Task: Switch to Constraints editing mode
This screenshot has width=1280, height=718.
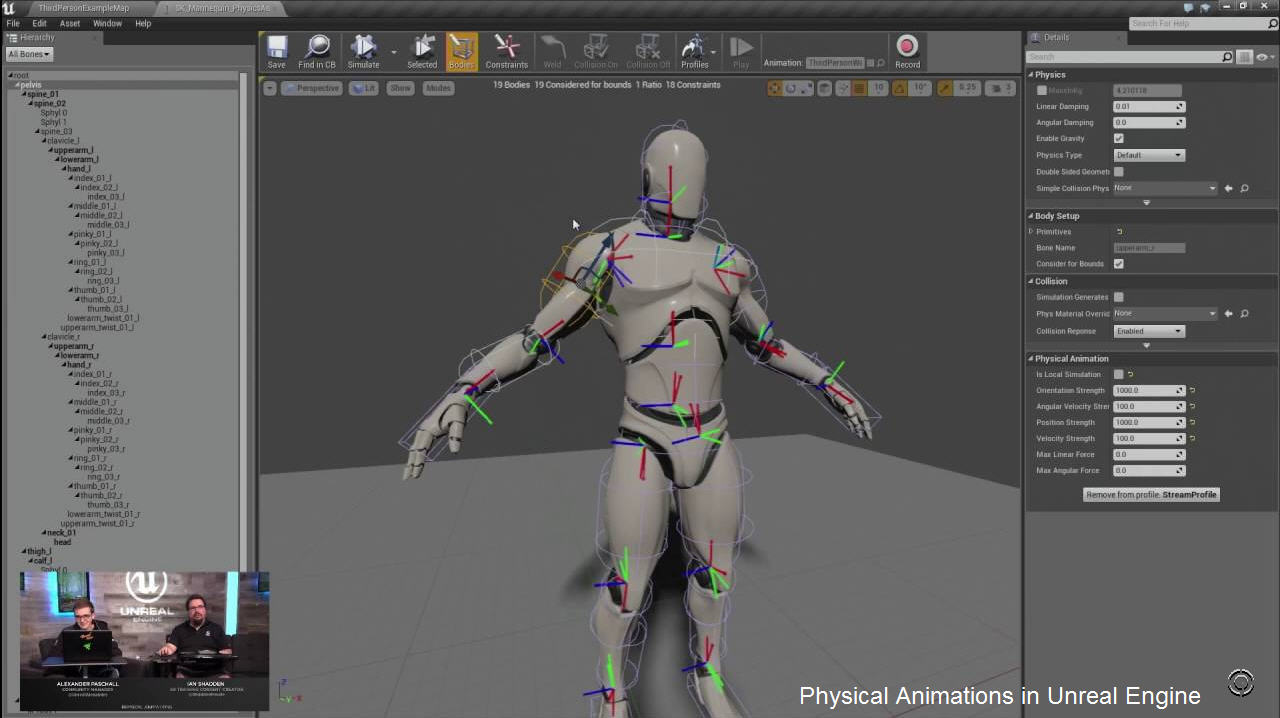Action: tap(507, 52)
